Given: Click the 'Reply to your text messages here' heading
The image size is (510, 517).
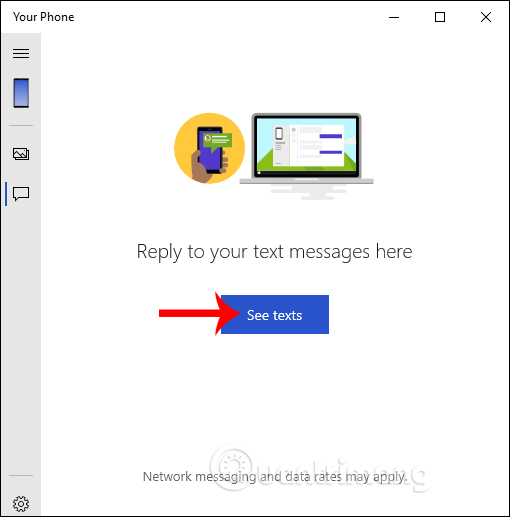Looking at the screenshot, I should tap(275, 252).
